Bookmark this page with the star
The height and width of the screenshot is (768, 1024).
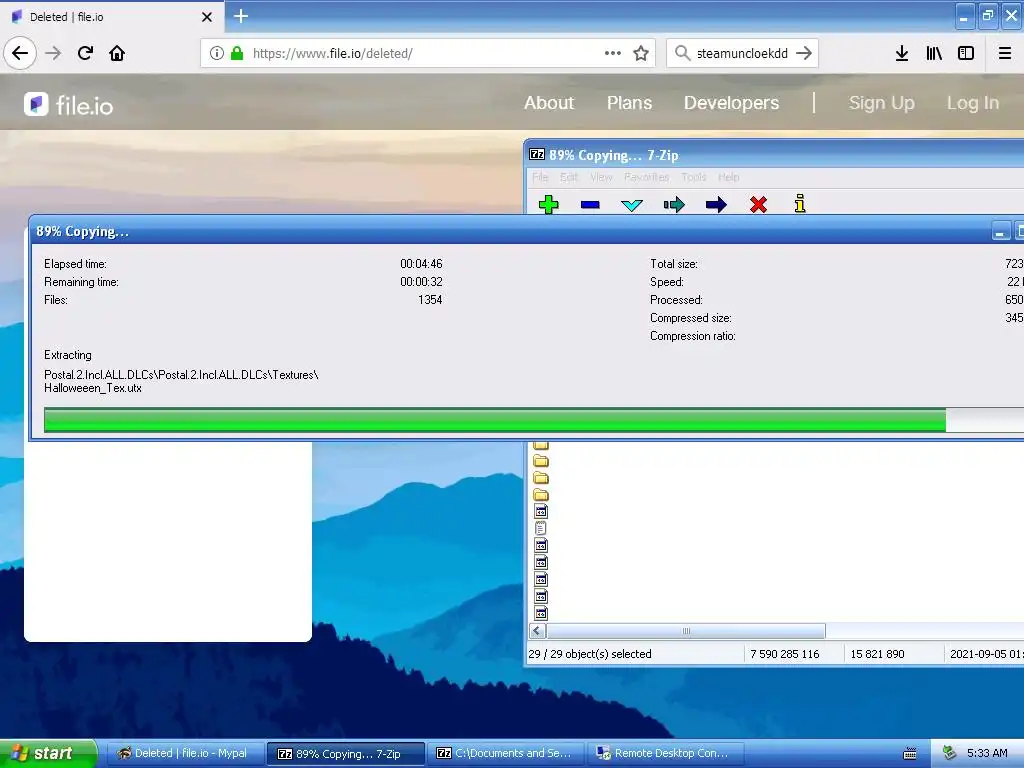(641, 53)
